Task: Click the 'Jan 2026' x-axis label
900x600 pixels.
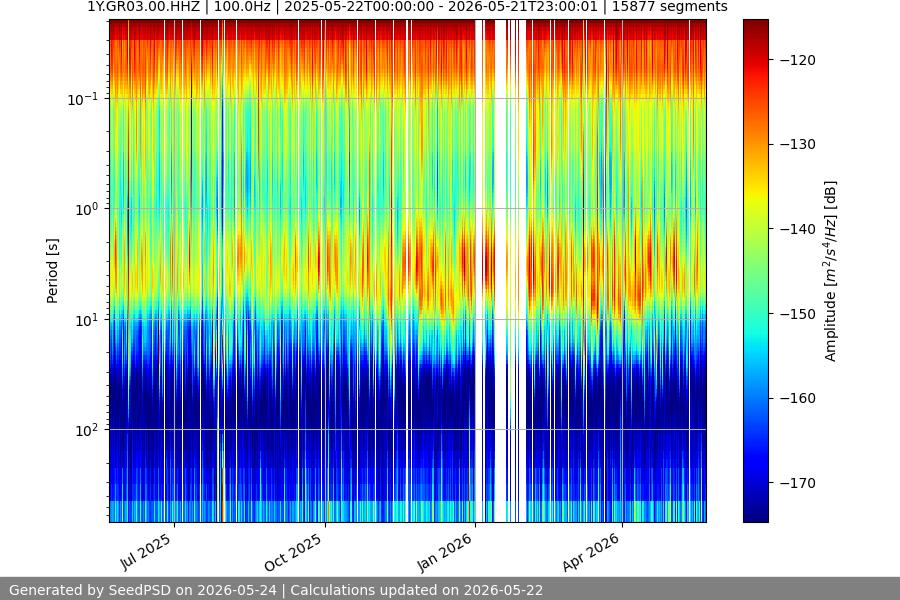Action: (x=444, y=552)
